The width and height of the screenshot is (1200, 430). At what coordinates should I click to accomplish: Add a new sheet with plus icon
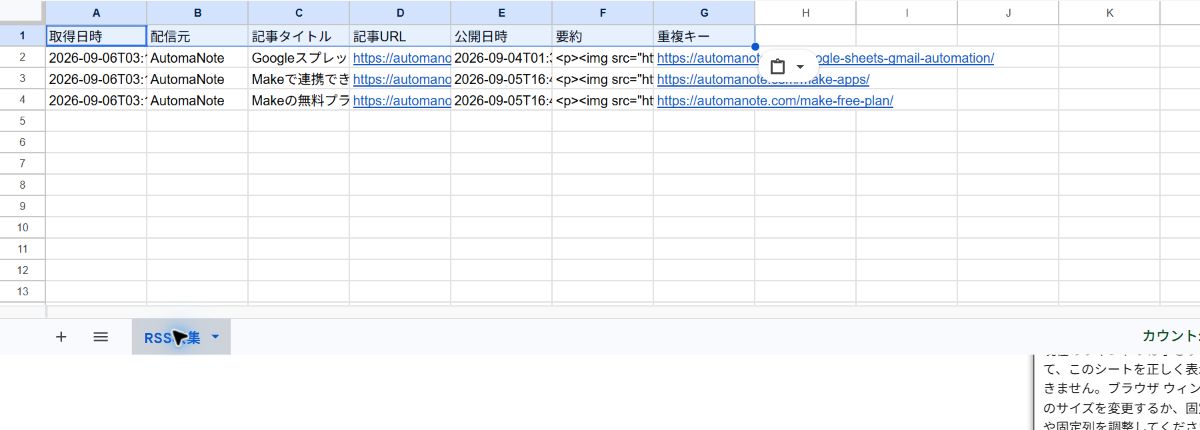coord(61,337)
